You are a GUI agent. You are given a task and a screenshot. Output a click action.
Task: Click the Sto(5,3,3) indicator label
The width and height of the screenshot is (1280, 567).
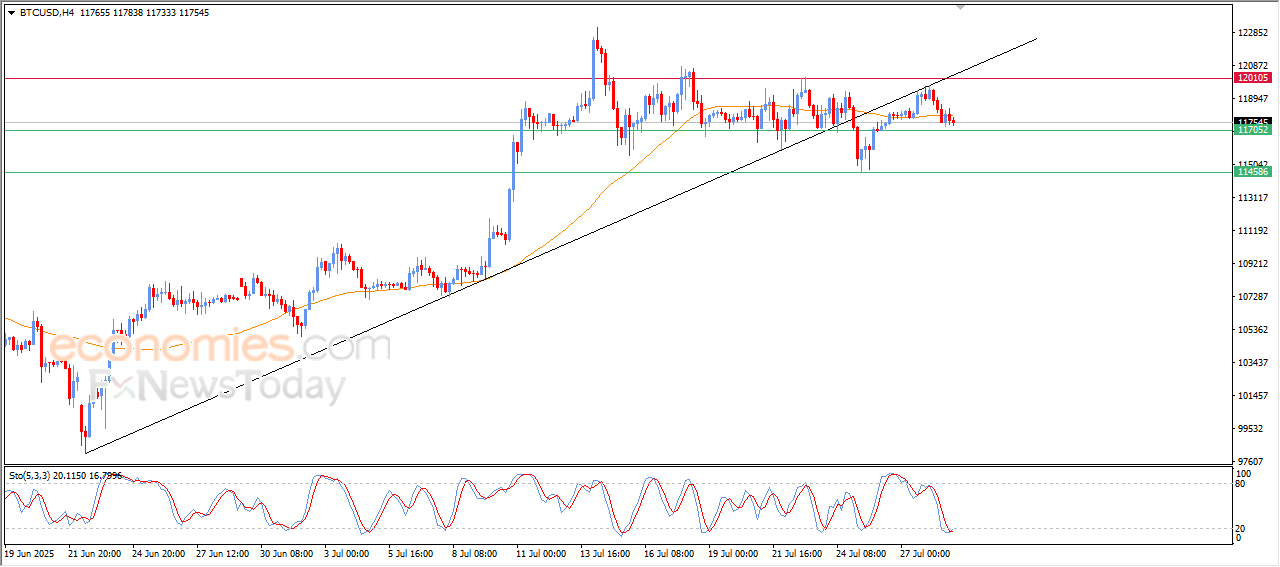65,475
